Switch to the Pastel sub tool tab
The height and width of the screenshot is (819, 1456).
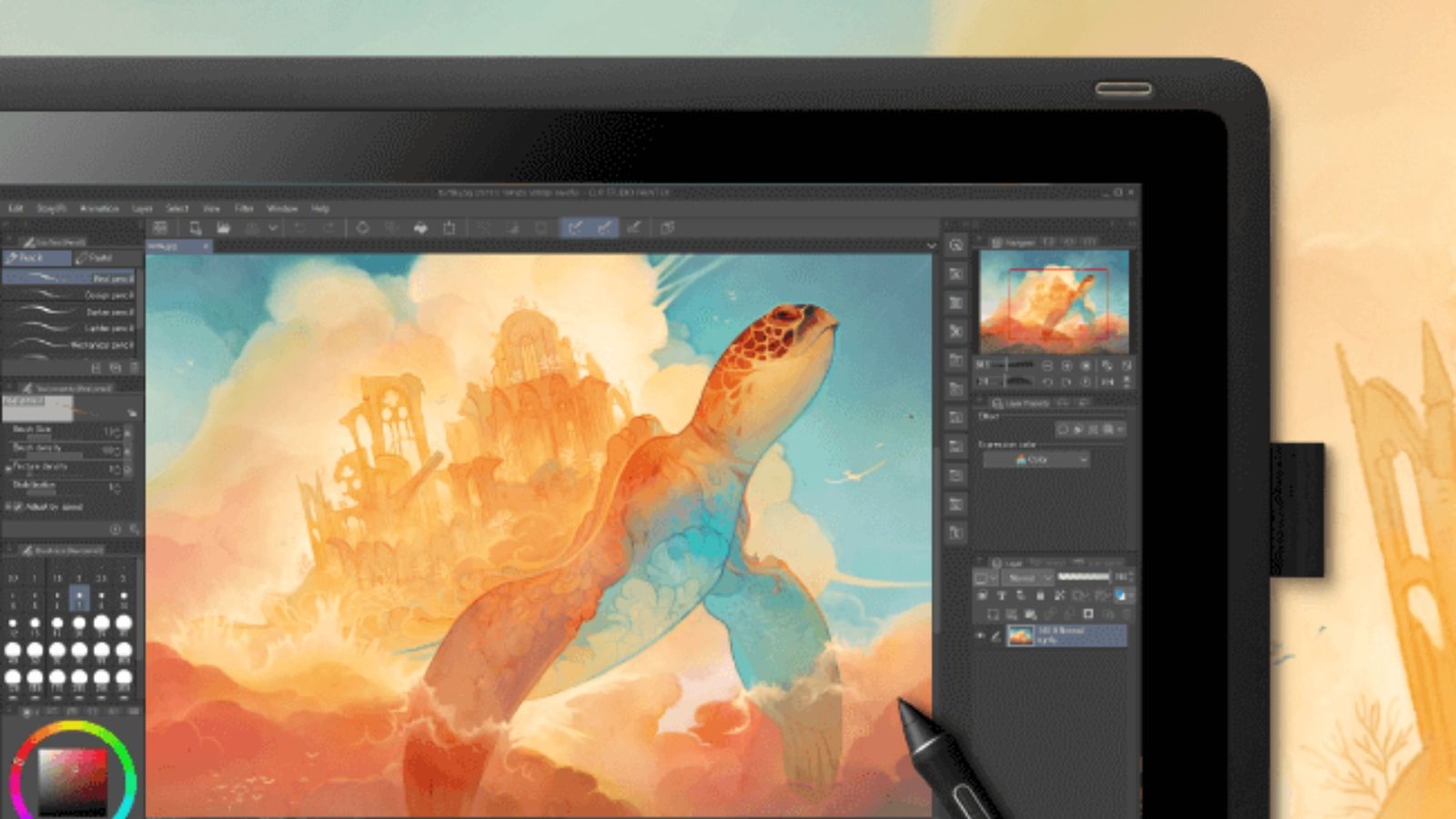click(107, 258)
